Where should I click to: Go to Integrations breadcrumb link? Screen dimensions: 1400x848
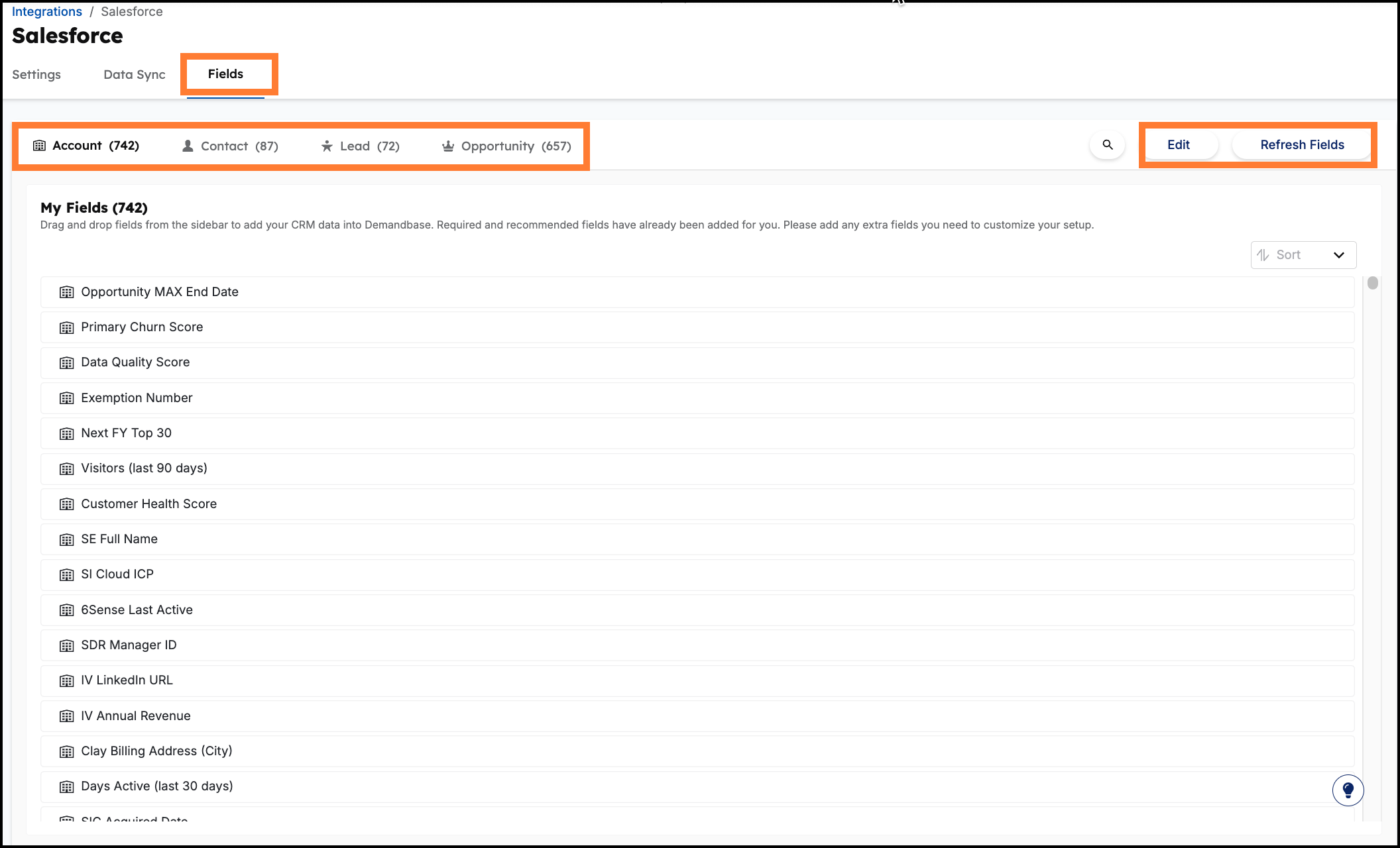(x=47, y=11)
